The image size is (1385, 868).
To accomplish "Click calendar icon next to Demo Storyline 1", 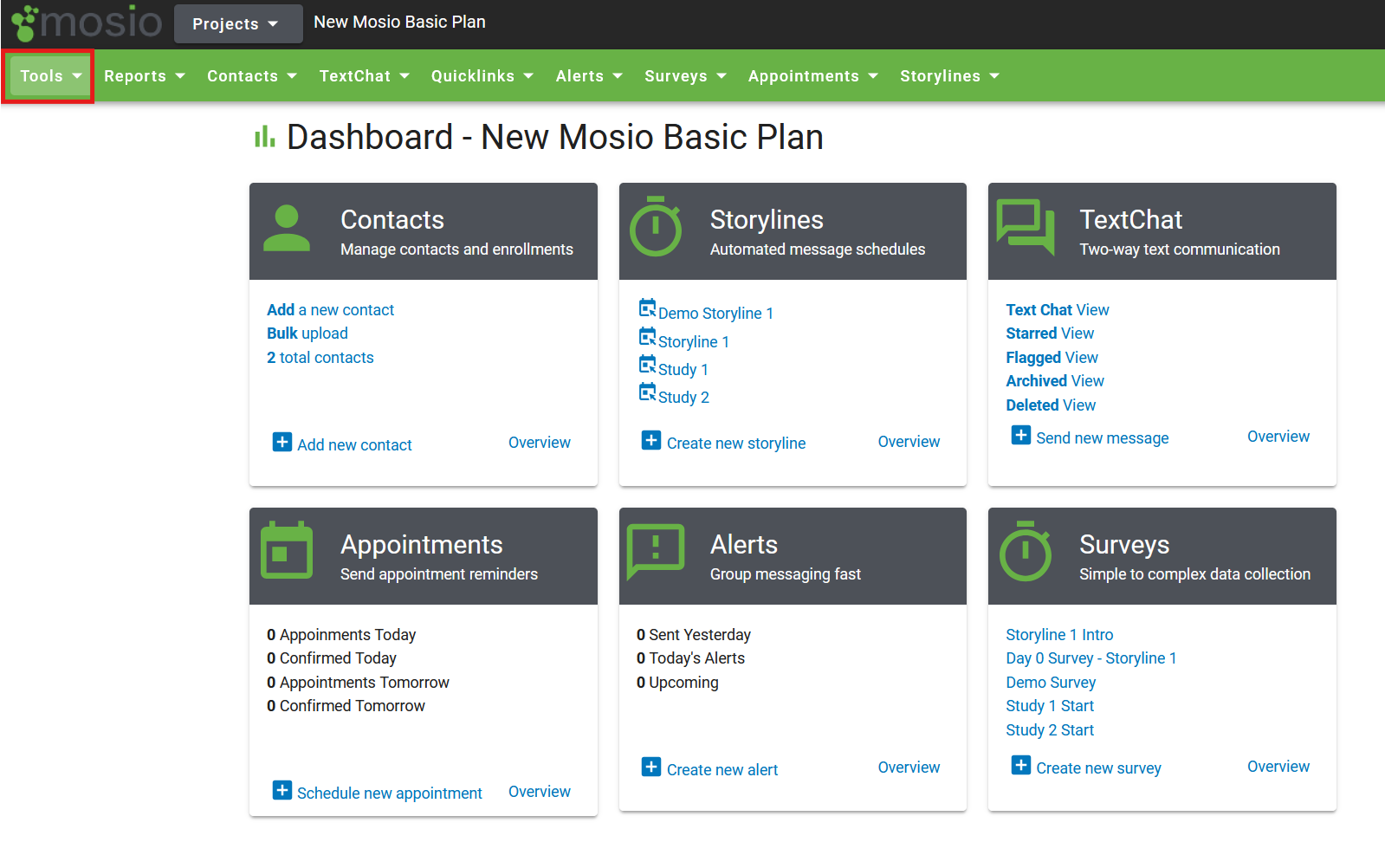I will tap(647, 308).
